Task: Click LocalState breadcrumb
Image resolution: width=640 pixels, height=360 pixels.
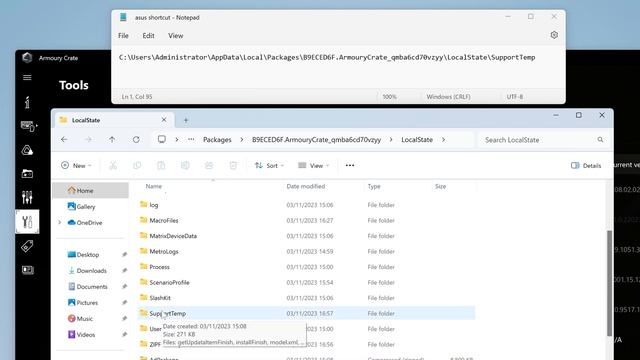Action: 417,140
